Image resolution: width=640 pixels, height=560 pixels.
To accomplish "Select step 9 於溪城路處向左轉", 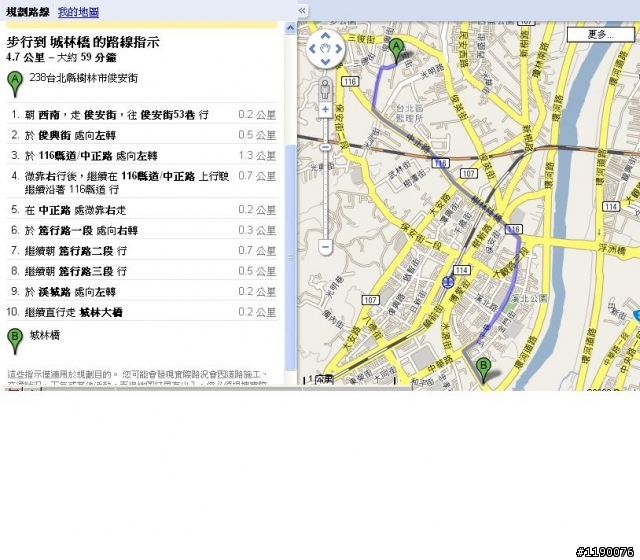I will (x=141, y=291).
